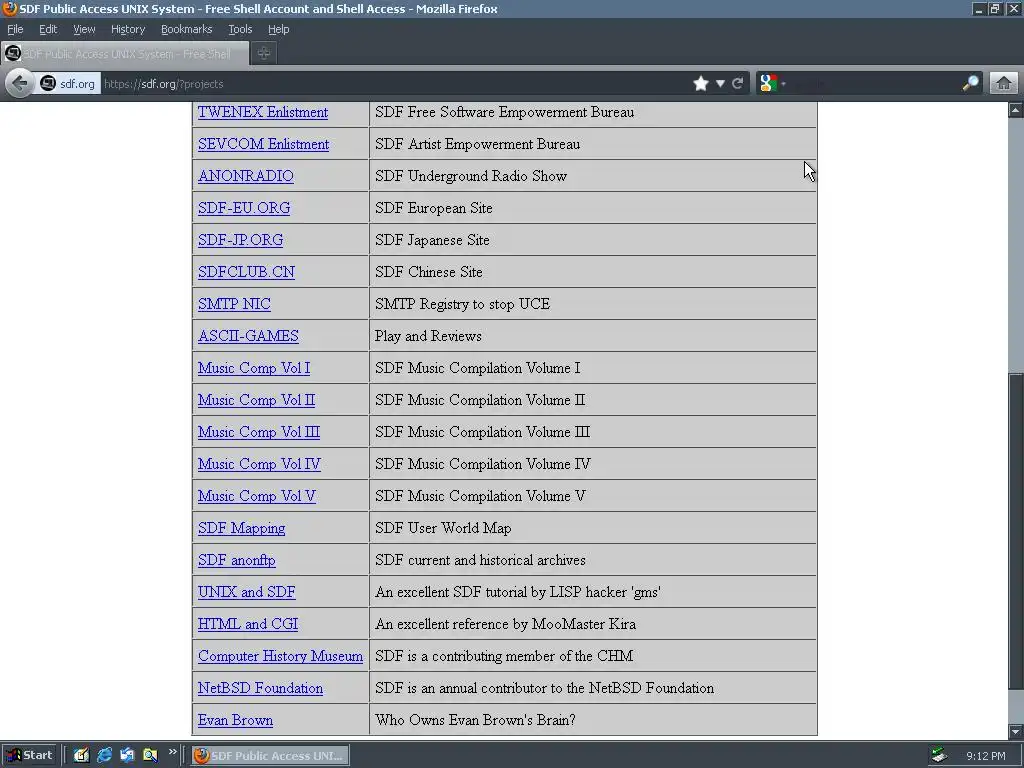Click in the URL address field
Image resolution: width=1024 pixels, height=768 pixels.
392,84
